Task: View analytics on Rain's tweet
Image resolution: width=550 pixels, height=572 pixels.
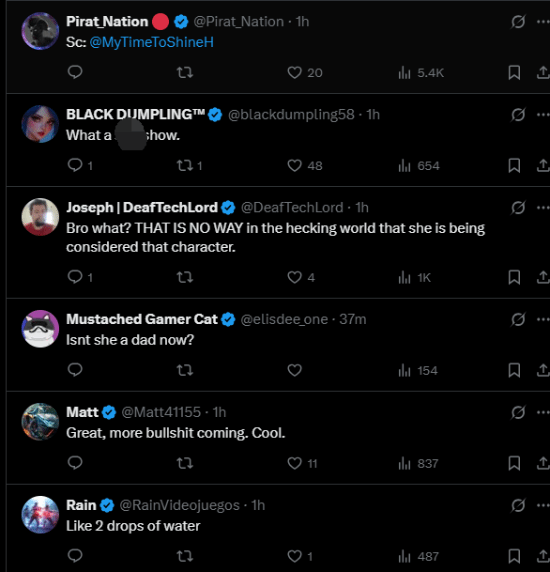Action: pos(418,556)
